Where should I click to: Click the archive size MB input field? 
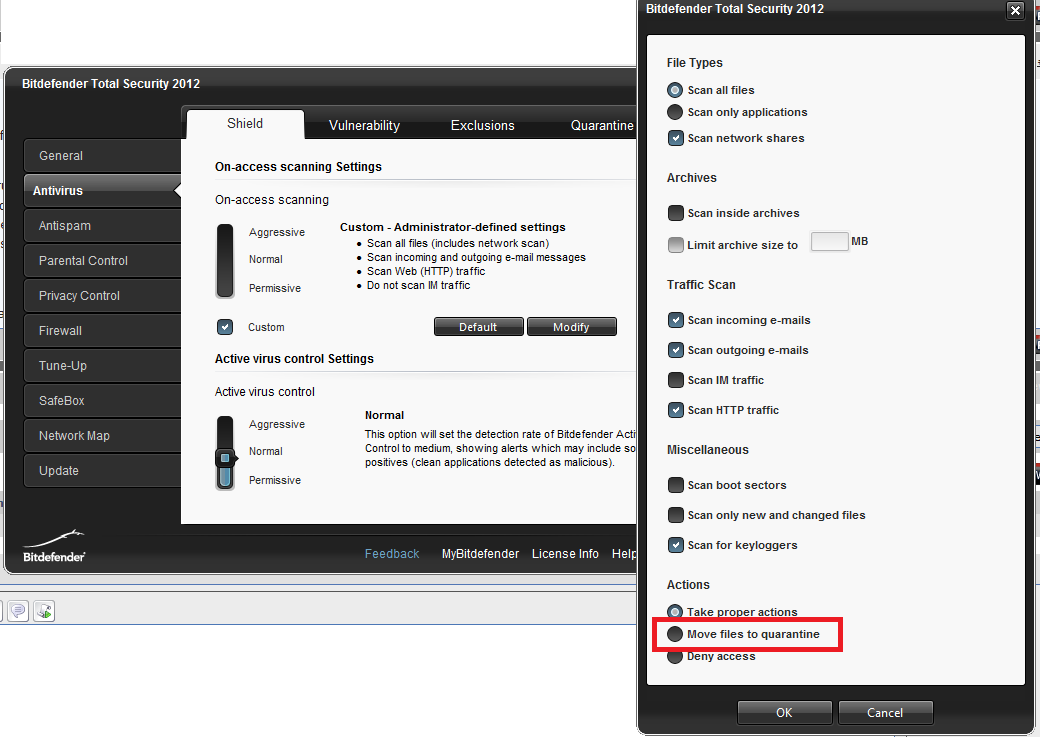point(829,241)
